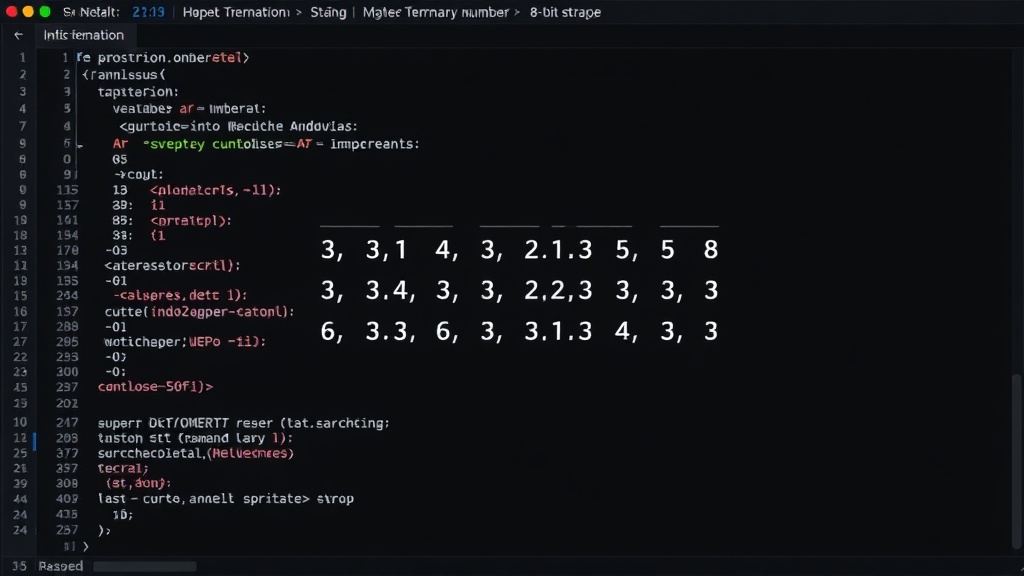Image resolution: width=1024 pixels, height=576 pixels.
Task: Select the 8-bit strape breadcrumb
Action: 566,12
